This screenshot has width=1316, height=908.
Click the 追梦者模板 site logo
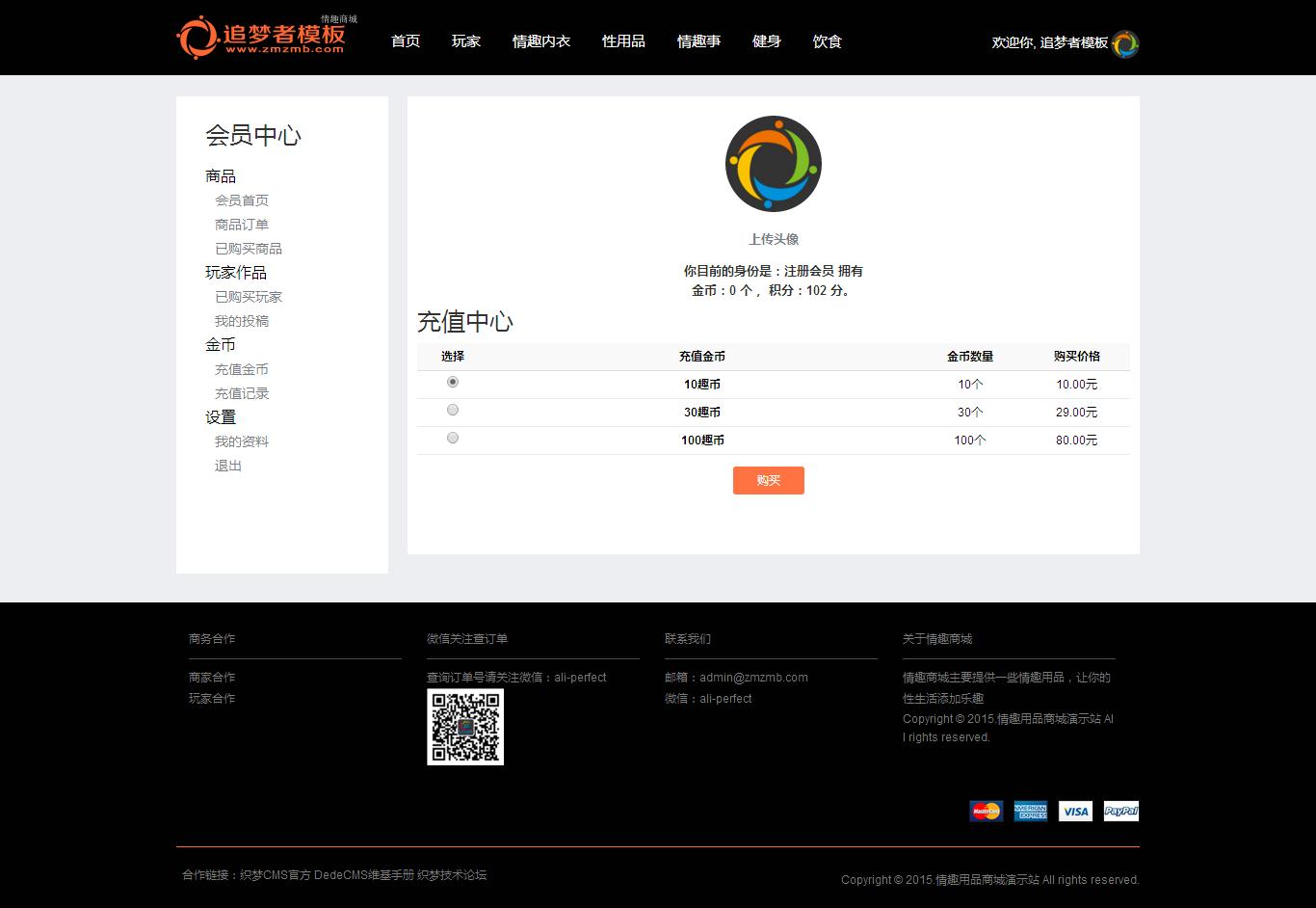tap(261, 38)
